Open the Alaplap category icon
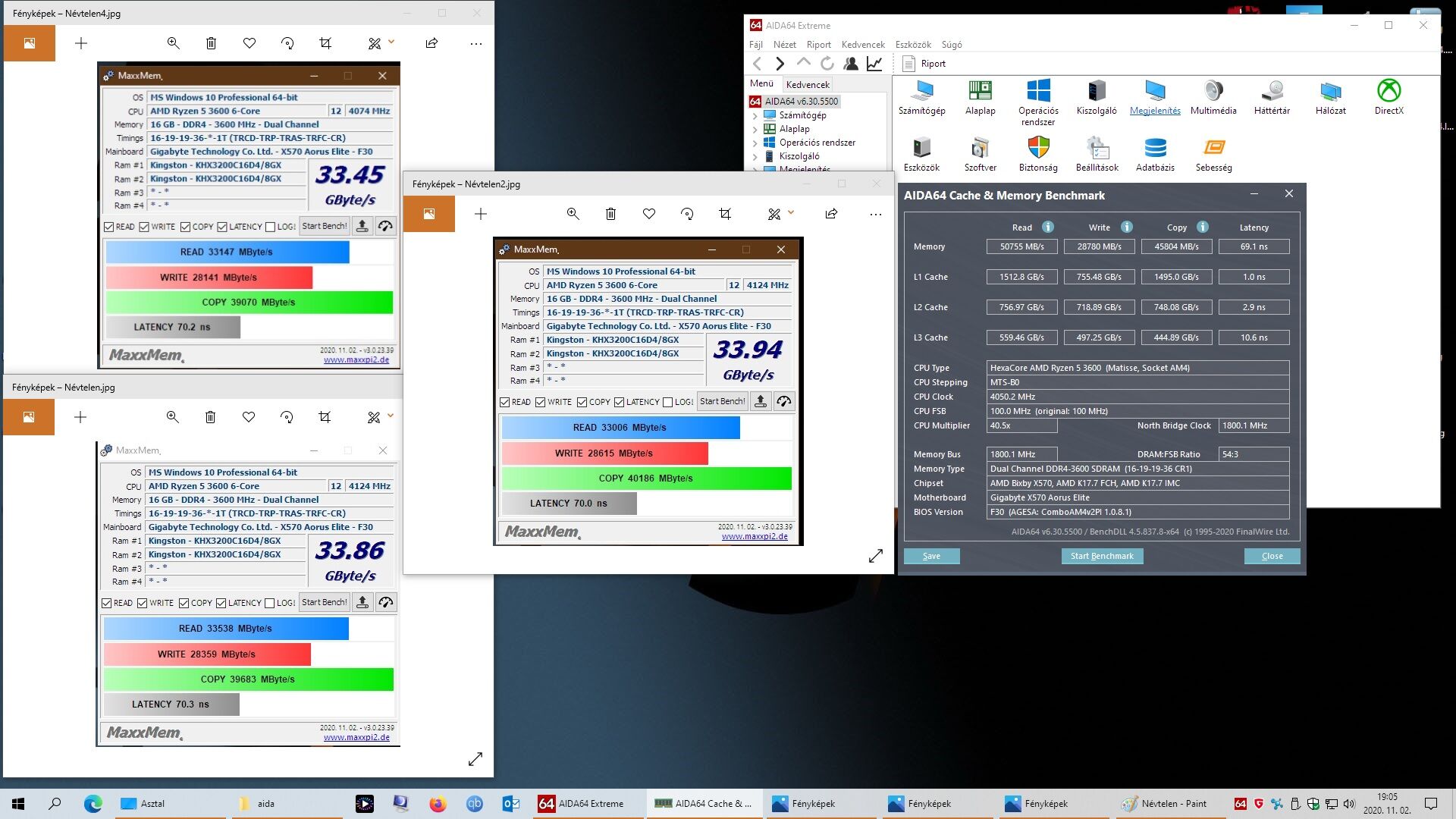 coord(980,97)
